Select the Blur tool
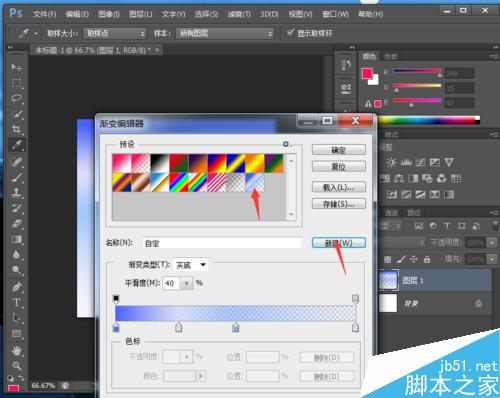The image size is (500, 398). pos(16,255)
